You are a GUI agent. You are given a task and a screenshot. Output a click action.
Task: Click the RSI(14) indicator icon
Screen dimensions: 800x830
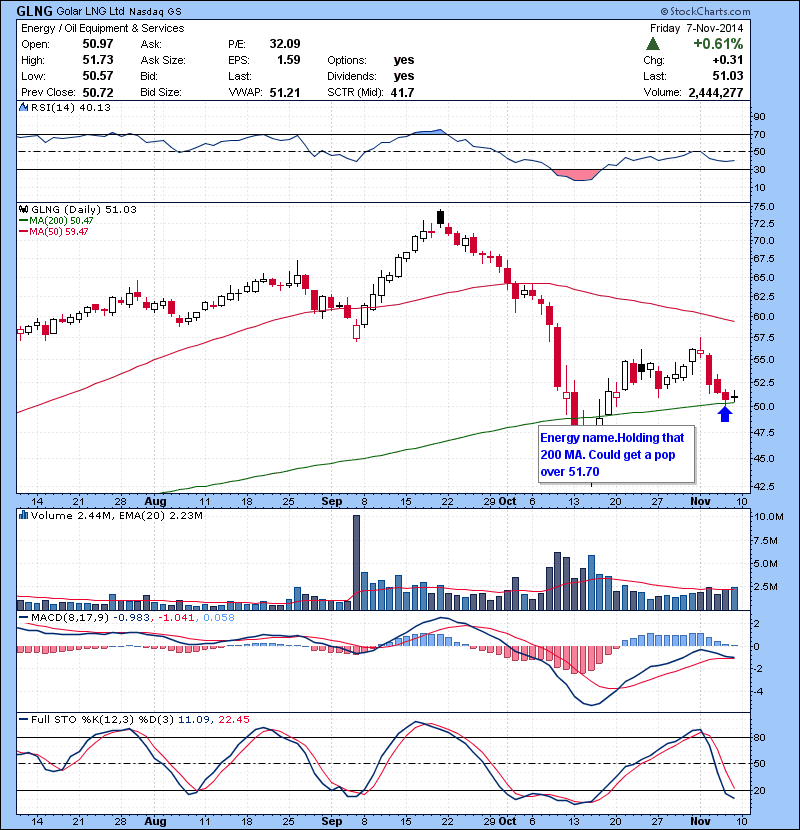click(x=23, y=107)
